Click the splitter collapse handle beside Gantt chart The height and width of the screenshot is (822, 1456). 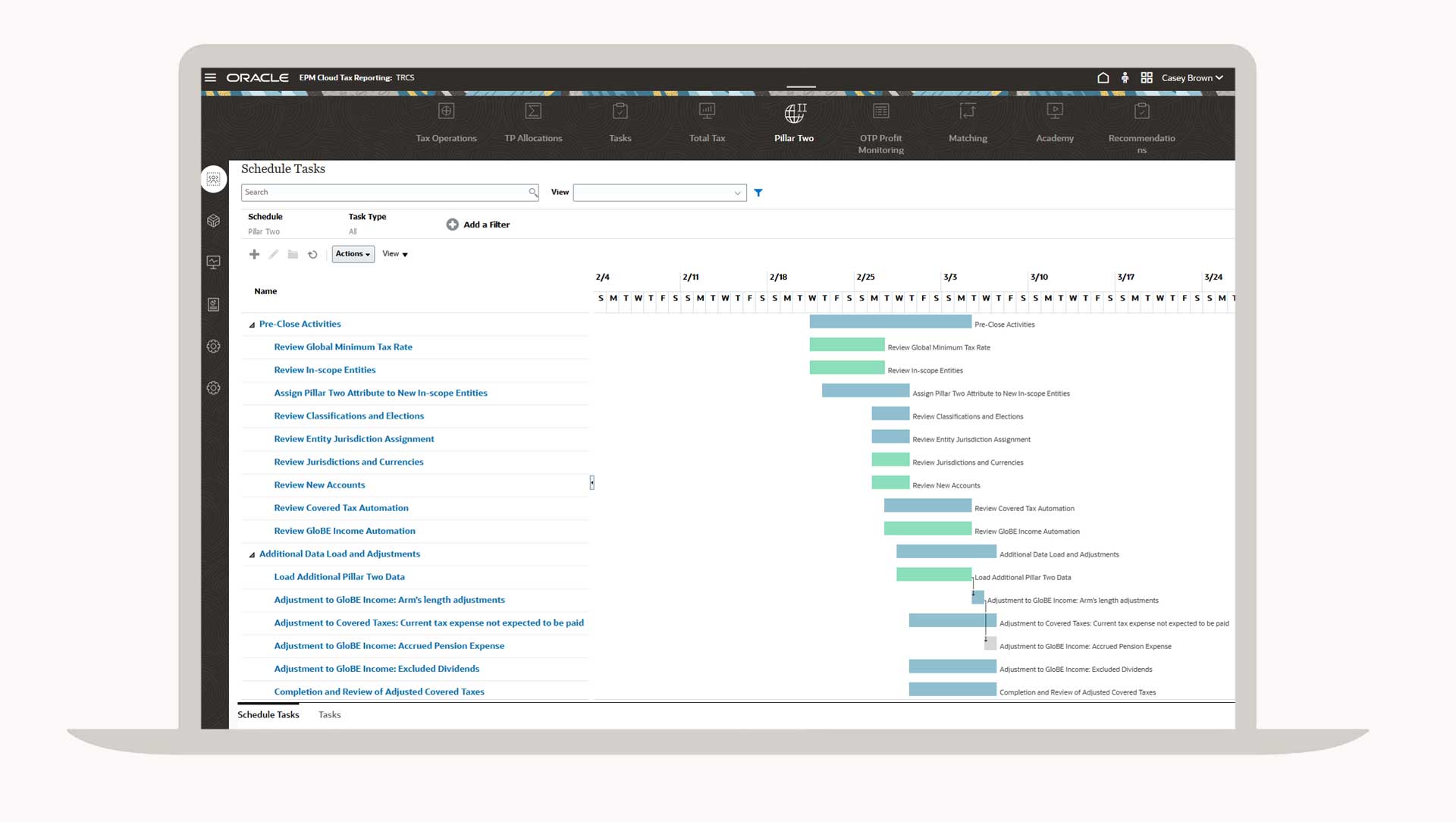click(591, 482)
